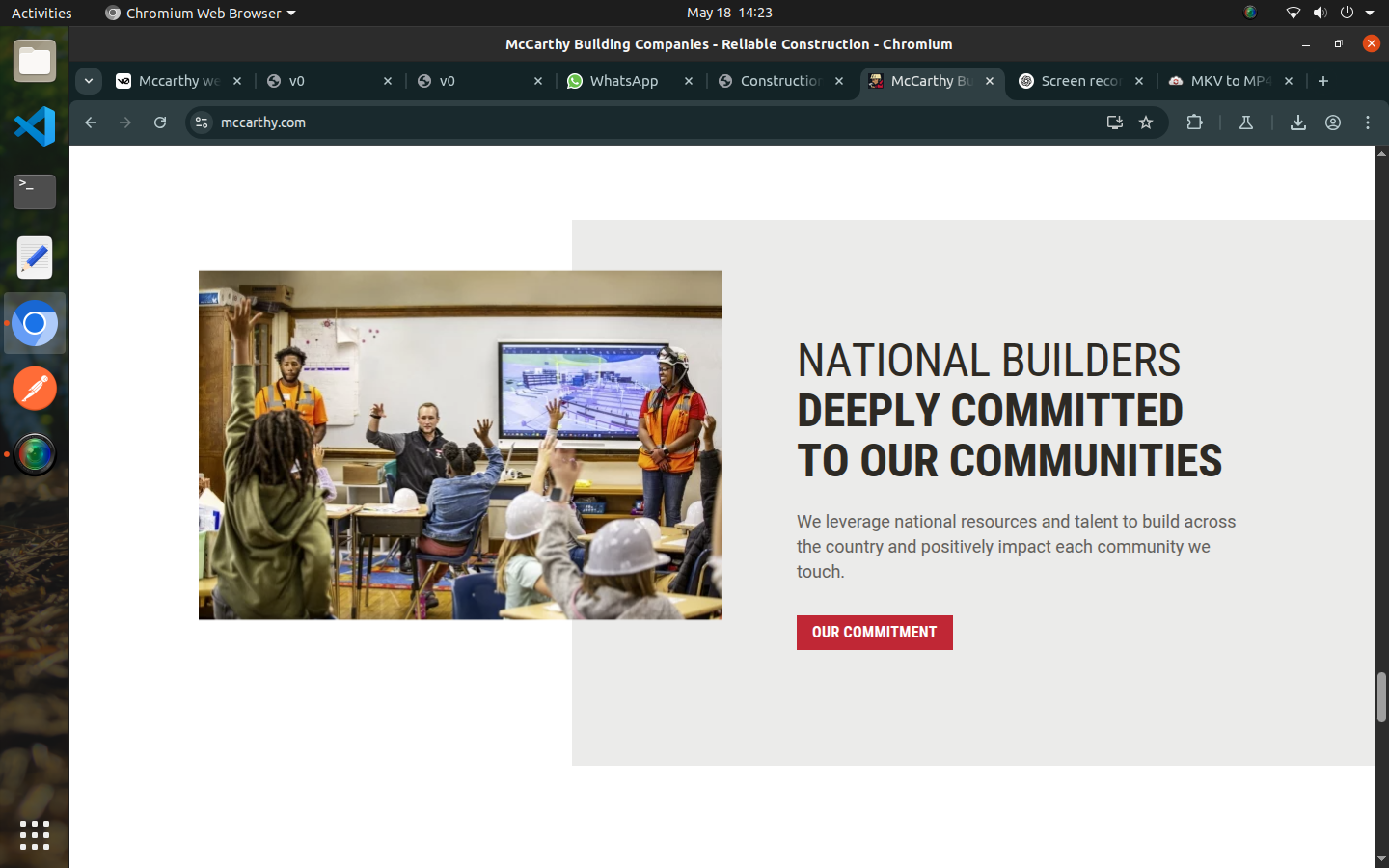The image size is (1389, 868).
Task: Expand the system menu arrow in top bar
Action: (x=1370, y=13)
